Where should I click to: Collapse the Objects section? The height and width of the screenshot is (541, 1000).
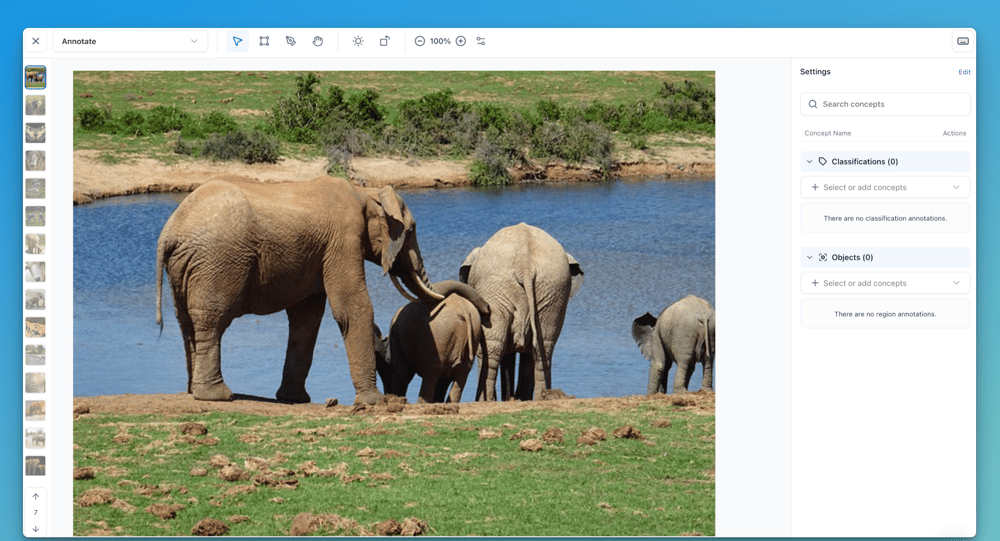point(809,257)
